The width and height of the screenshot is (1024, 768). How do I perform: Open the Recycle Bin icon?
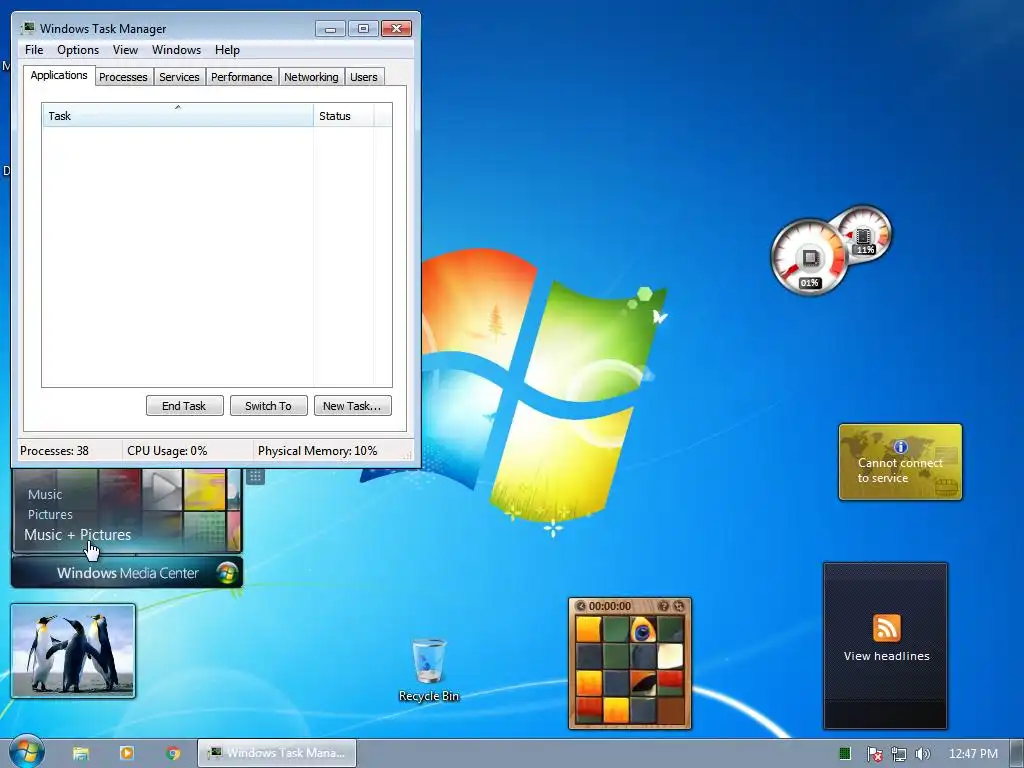pos(429,669)
